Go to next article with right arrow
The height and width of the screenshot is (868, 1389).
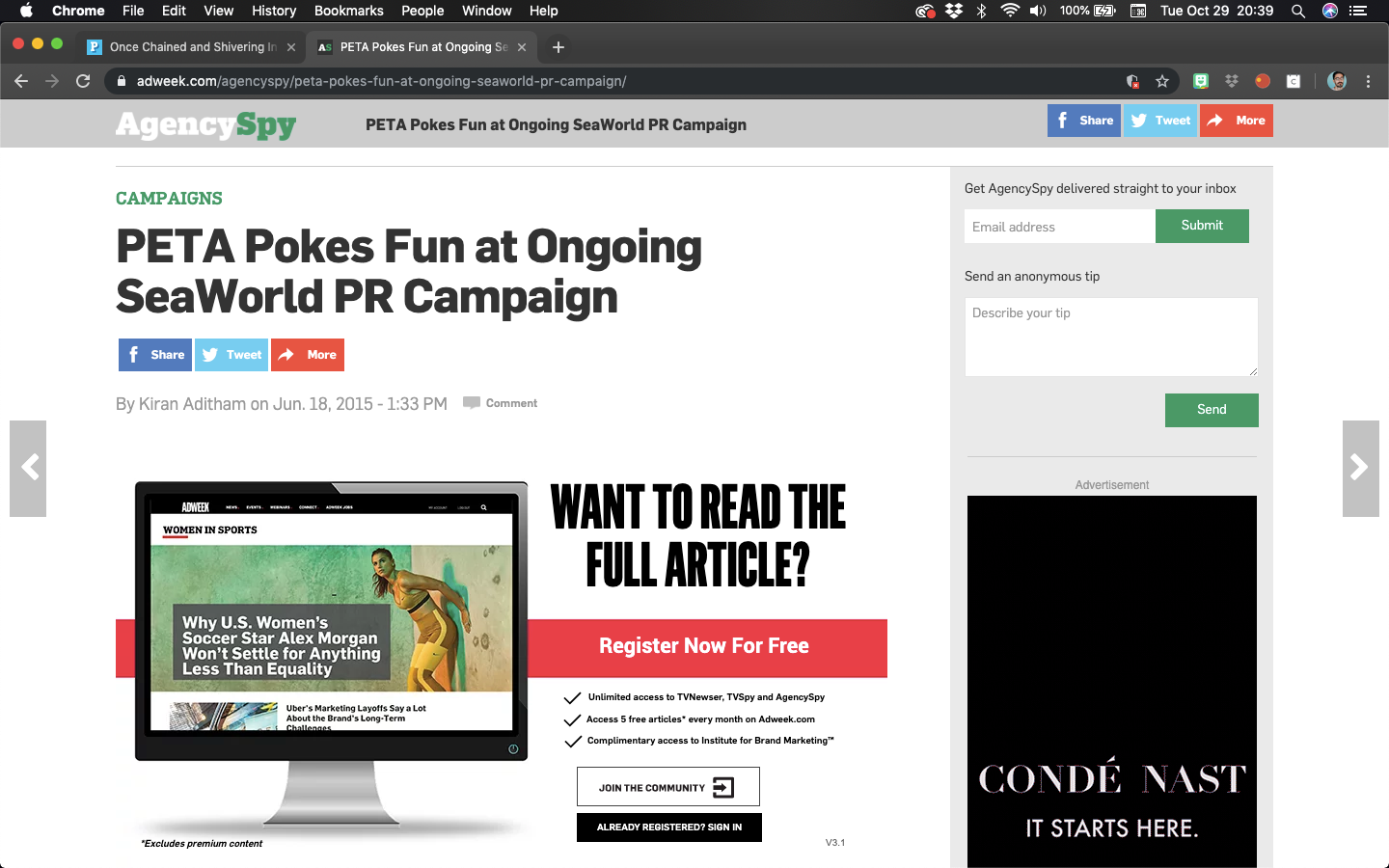point(1360,469)
